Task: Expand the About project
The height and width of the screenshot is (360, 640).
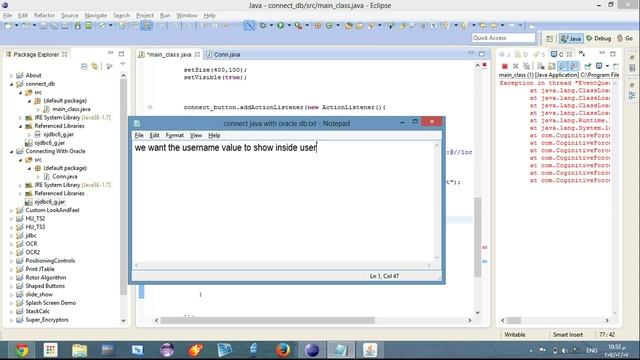Action: (11, 76)
